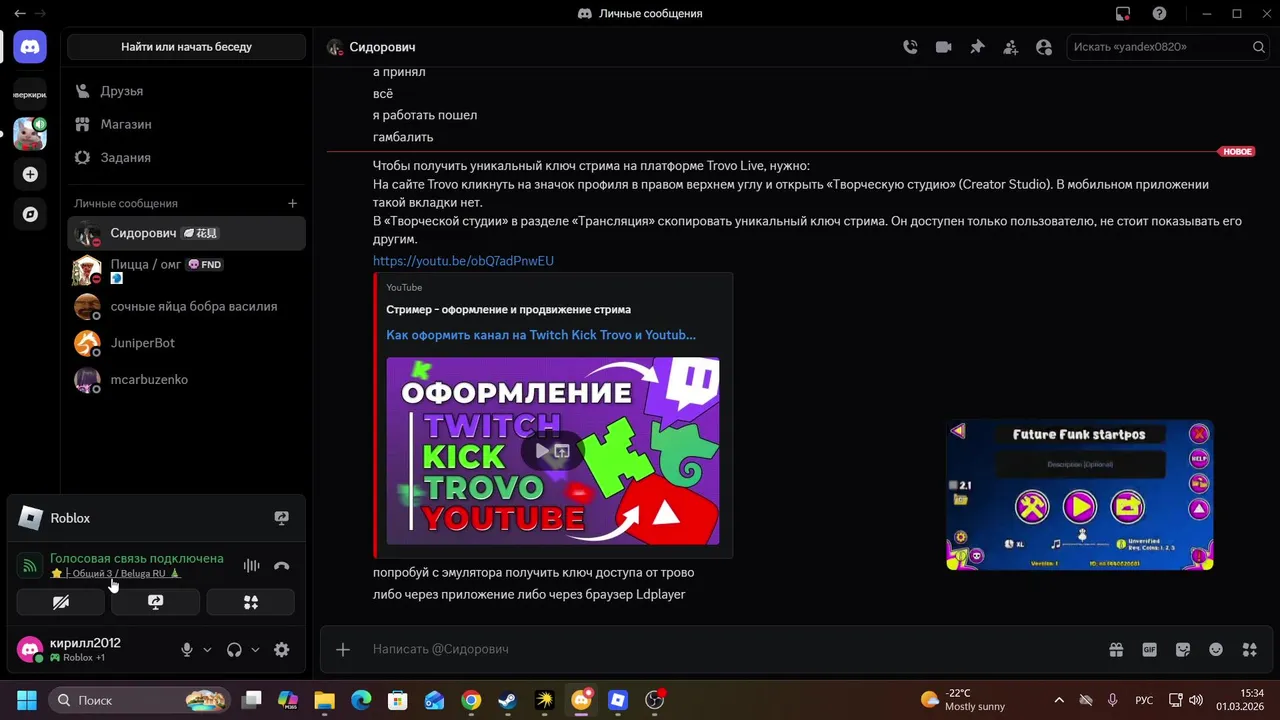Add friends to this DM
The image size is (1280, 720).
click(1011, 47)
